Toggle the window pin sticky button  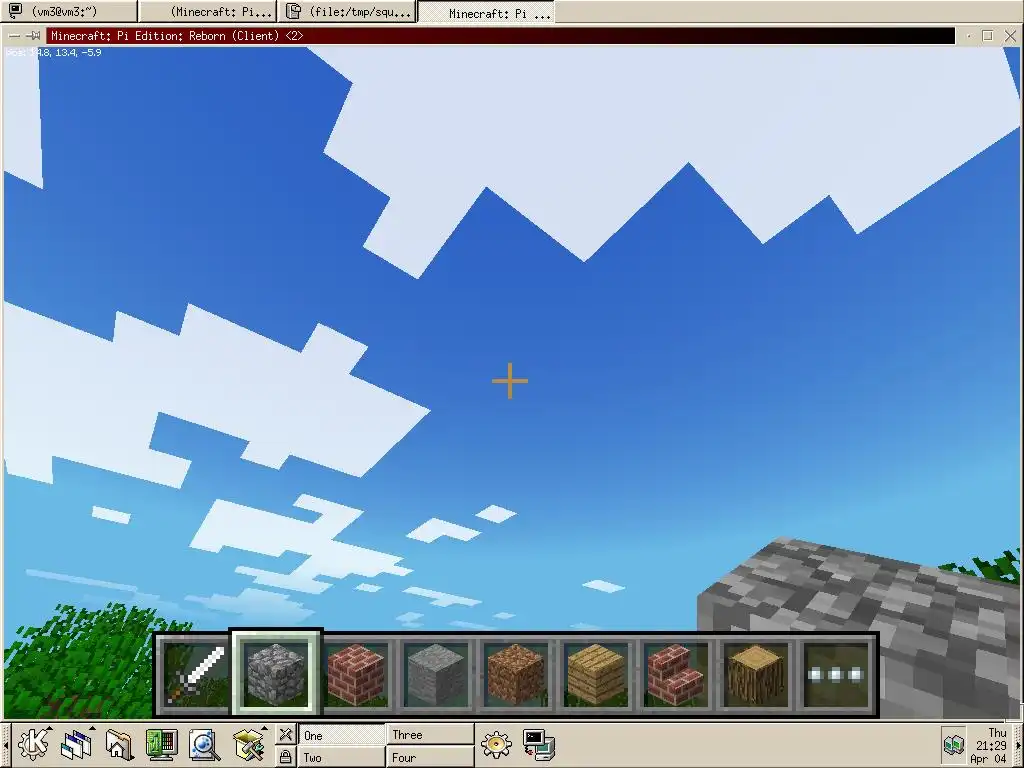33,36
